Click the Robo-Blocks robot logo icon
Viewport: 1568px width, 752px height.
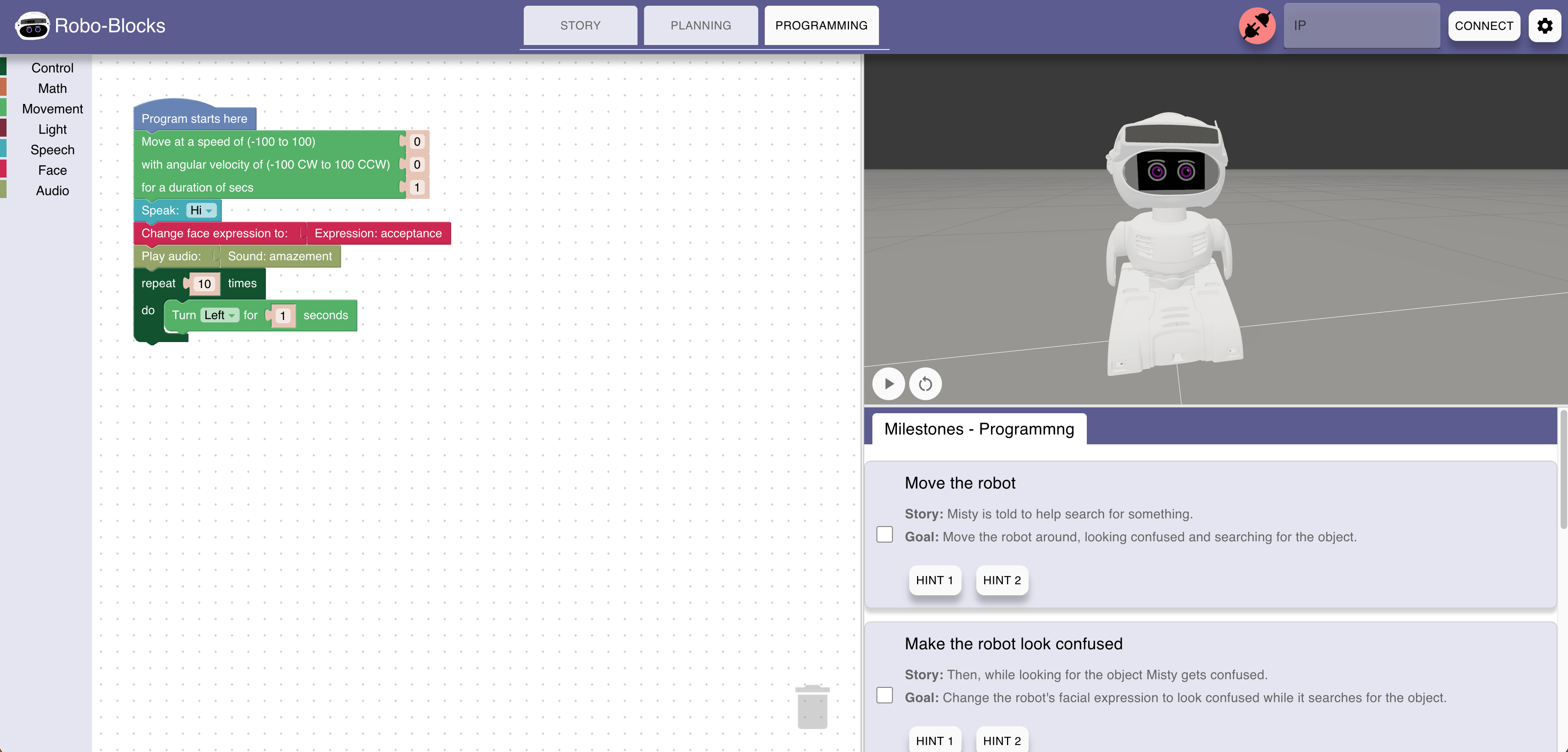(32, 25)
